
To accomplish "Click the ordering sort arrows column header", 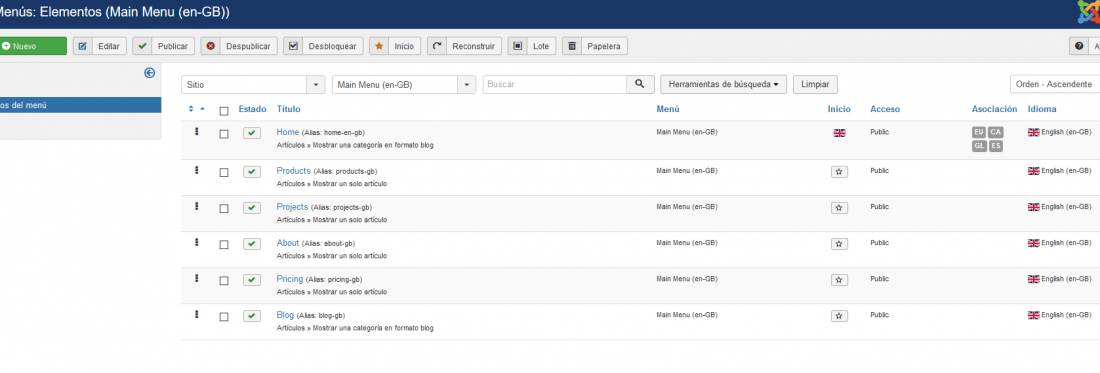I will 196,109.
